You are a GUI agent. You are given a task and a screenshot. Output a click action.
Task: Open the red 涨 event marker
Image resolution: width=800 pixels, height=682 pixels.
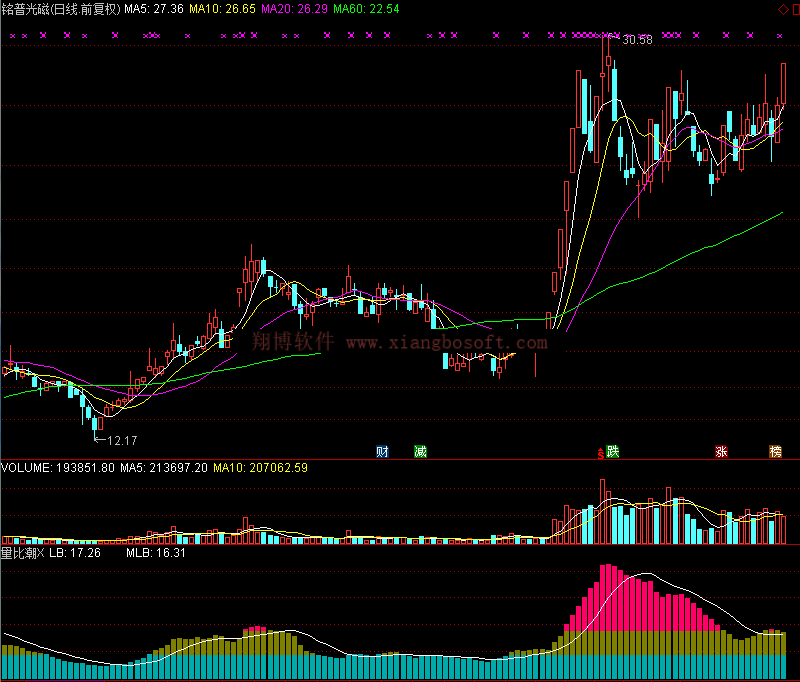720,451
